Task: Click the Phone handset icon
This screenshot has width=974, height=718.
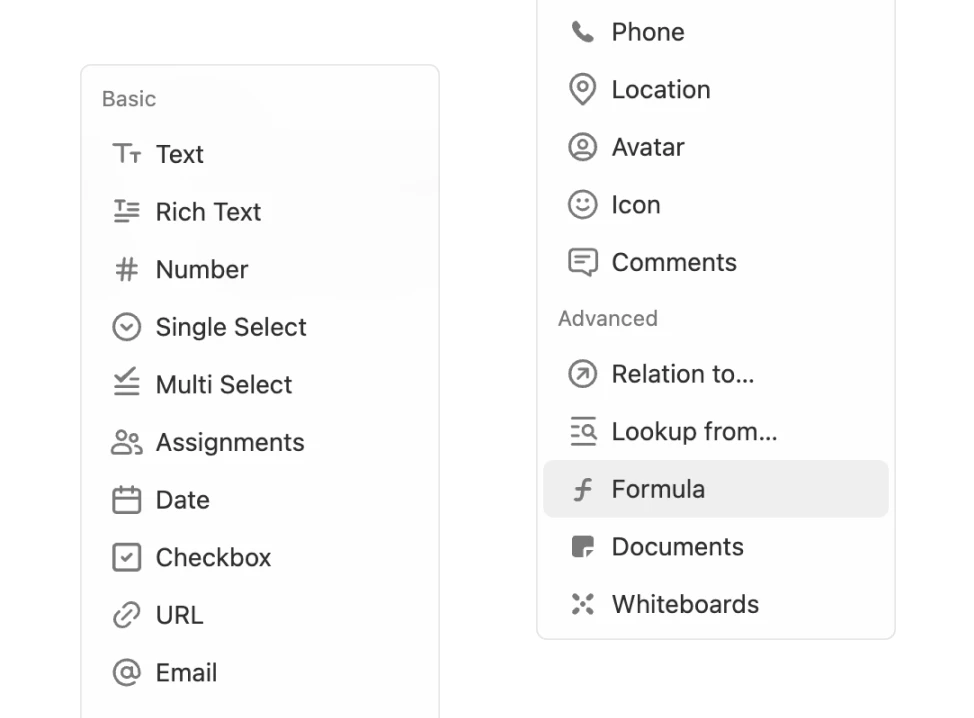Action: click(583, 31)
